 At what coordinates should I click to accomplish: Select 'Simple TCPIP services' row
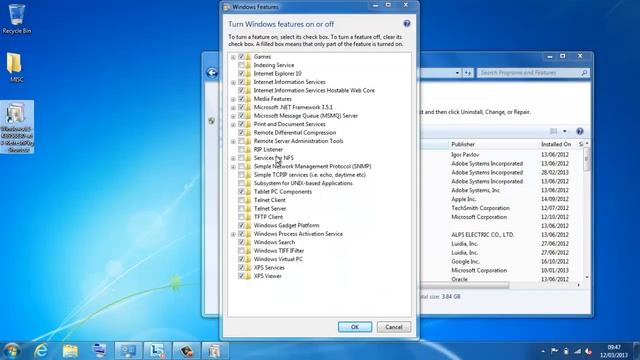309,175
